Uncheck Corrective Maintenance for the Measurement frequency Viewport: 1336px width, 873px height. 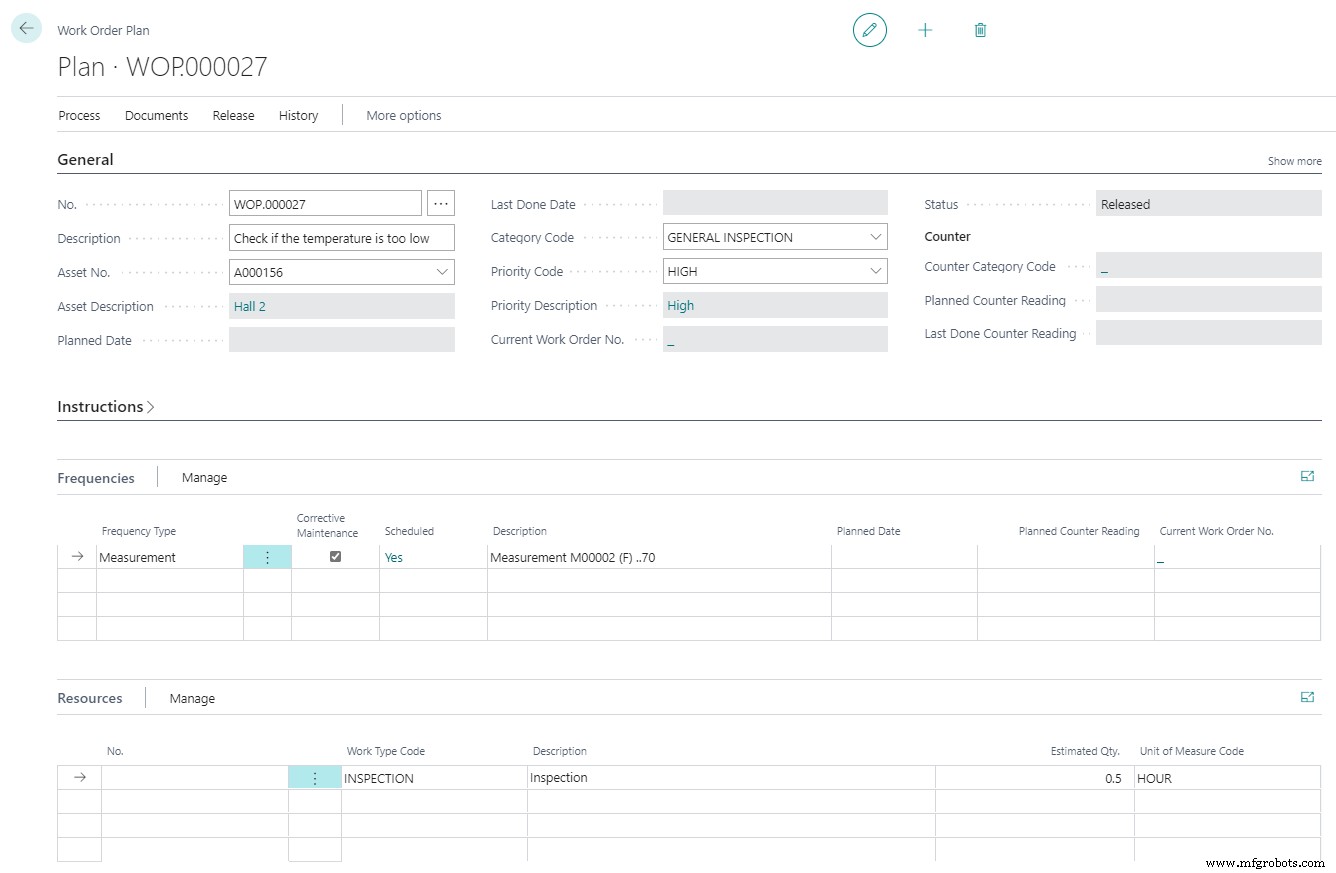point(335,556)
